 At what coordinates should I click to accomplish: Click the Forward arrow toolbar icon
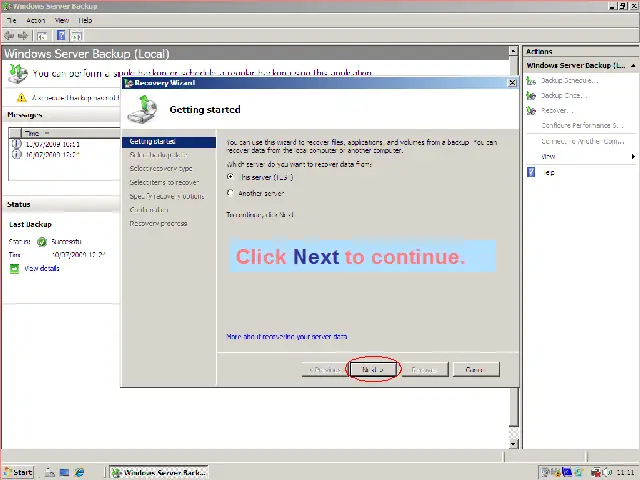23,36
